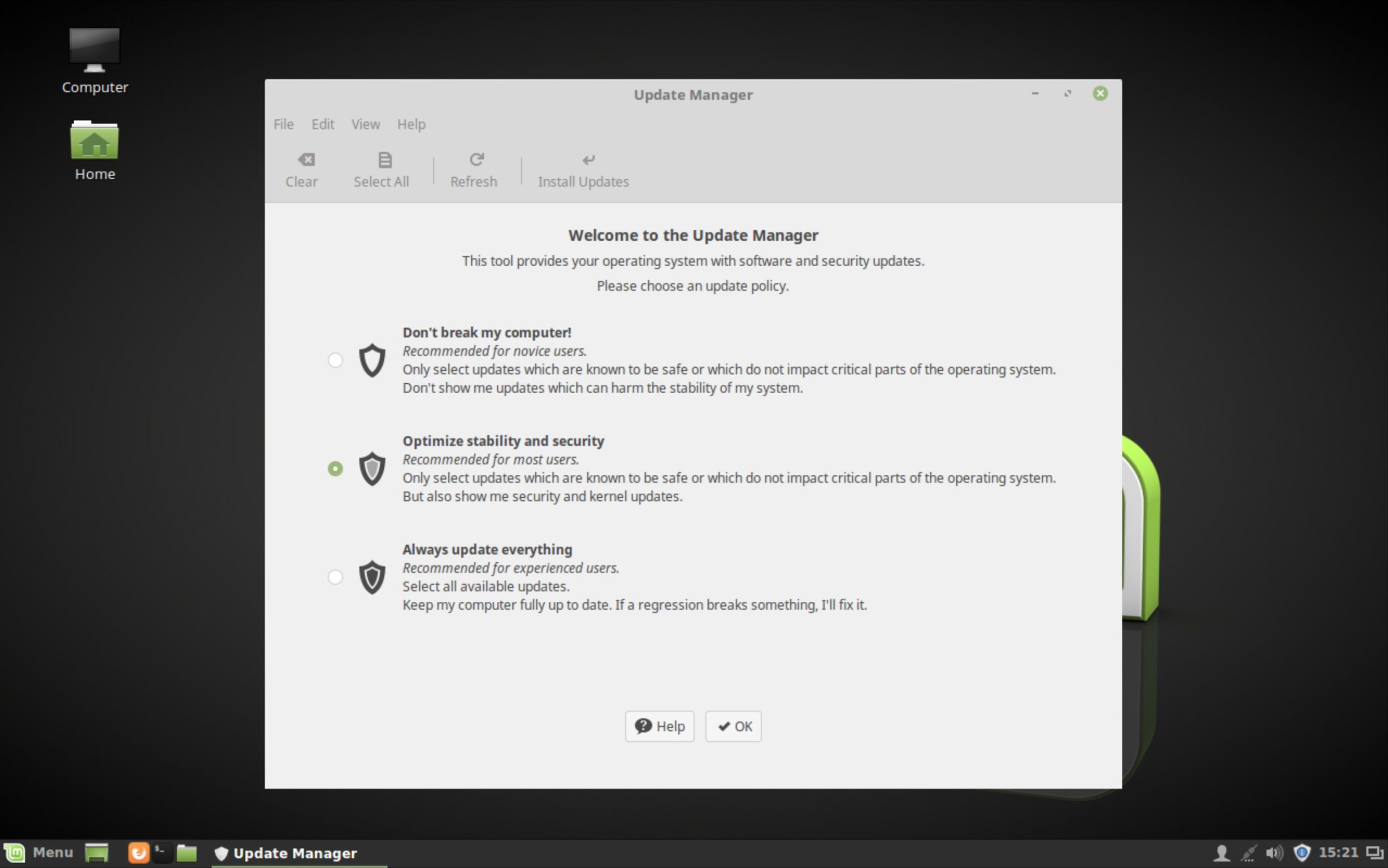Click Install Updates in the toolbar

pyautogui.click(x=583, y=170)
